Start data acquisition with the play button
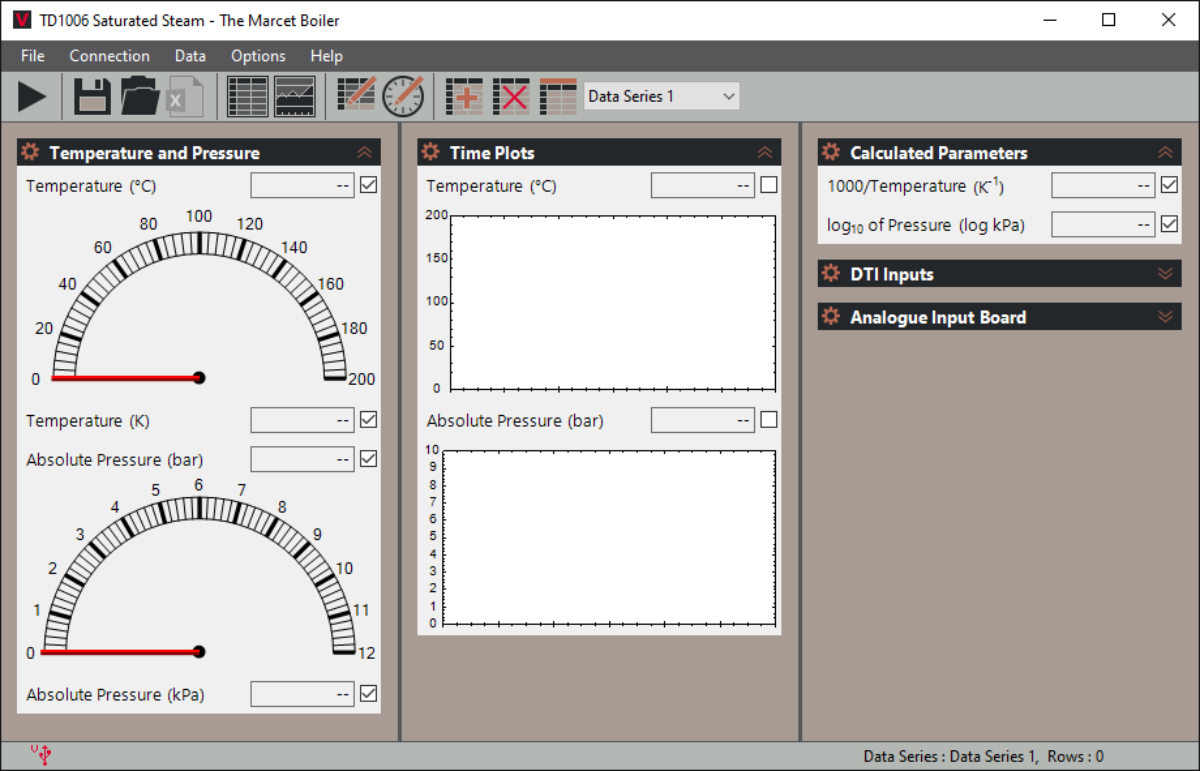The width and height of the screenshot is (1200, 771). coord(32,97)
